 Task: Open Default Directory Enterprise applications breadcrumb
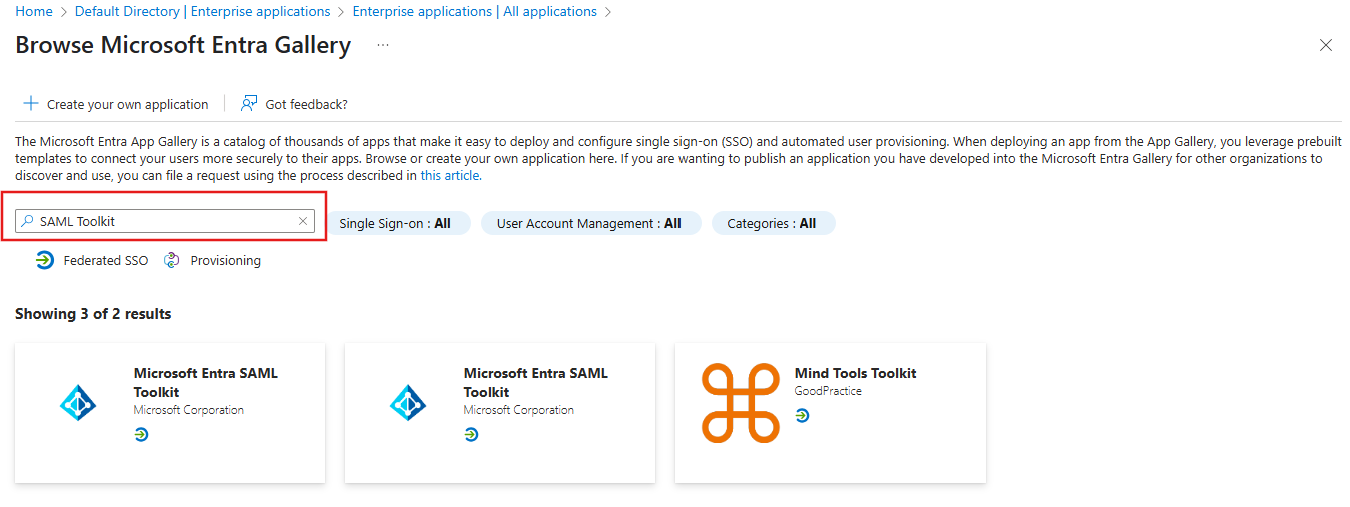point(202,12)
